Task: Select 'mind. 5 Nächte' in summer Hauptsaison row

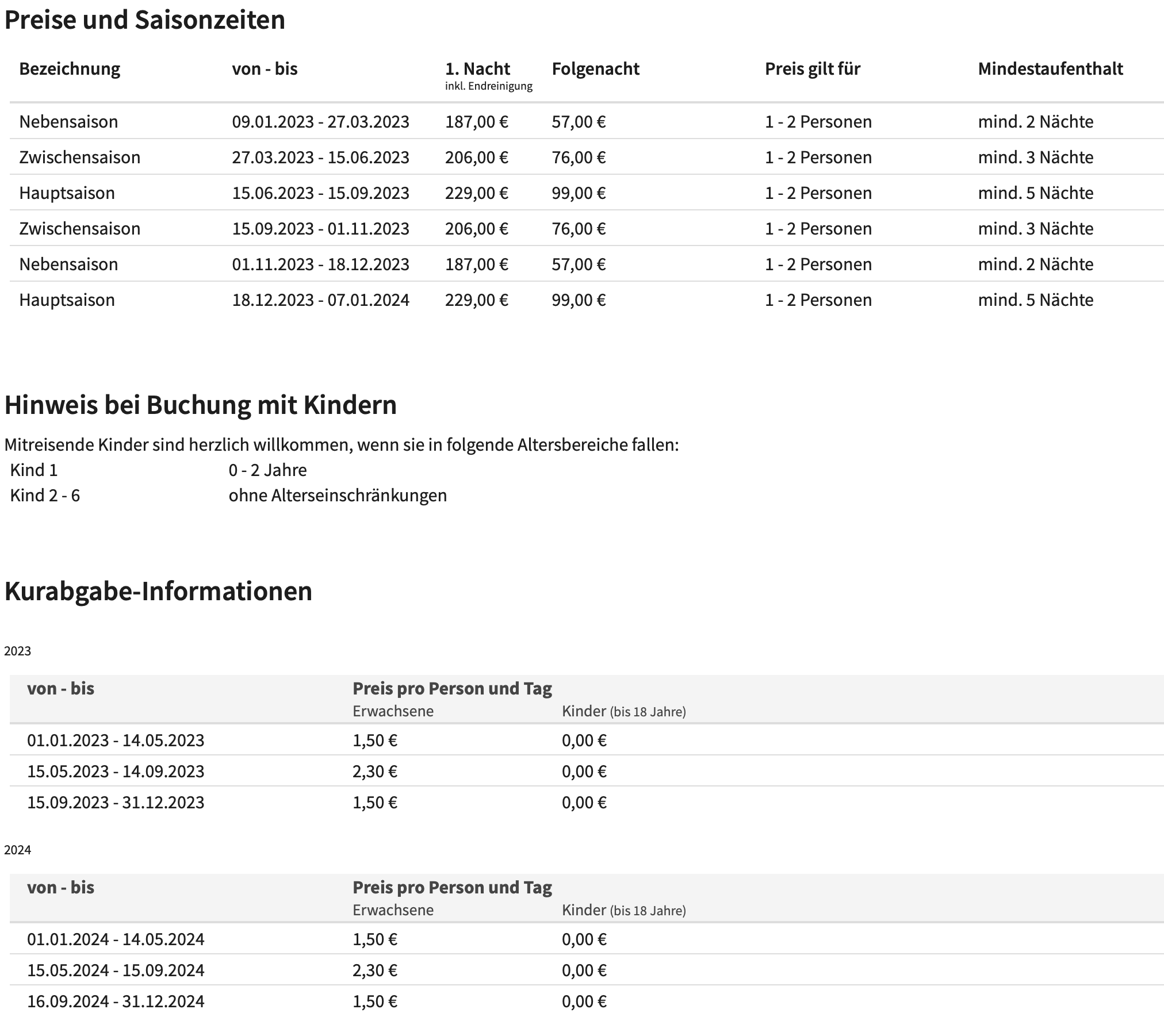Action: (1035, 193)
